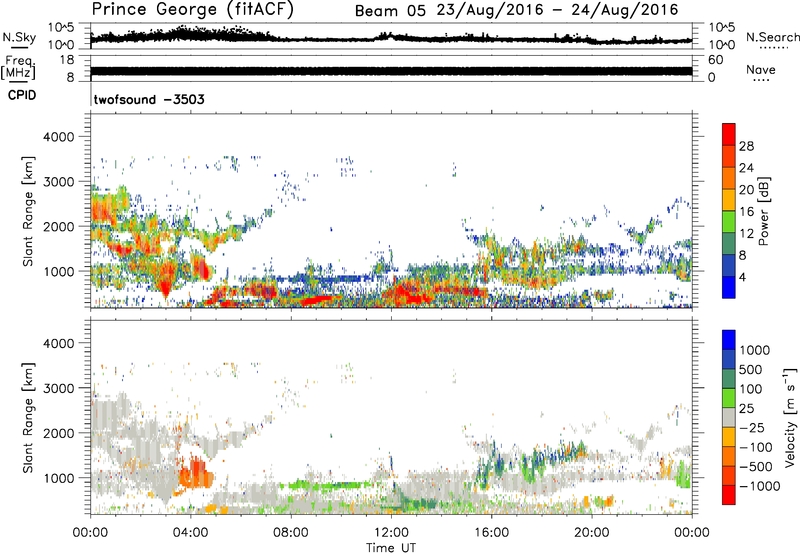The width and height of the screenshot is (800, 554).
Task: Click the '-1000' label on the Velocity scale
Action: coord(759,486)
